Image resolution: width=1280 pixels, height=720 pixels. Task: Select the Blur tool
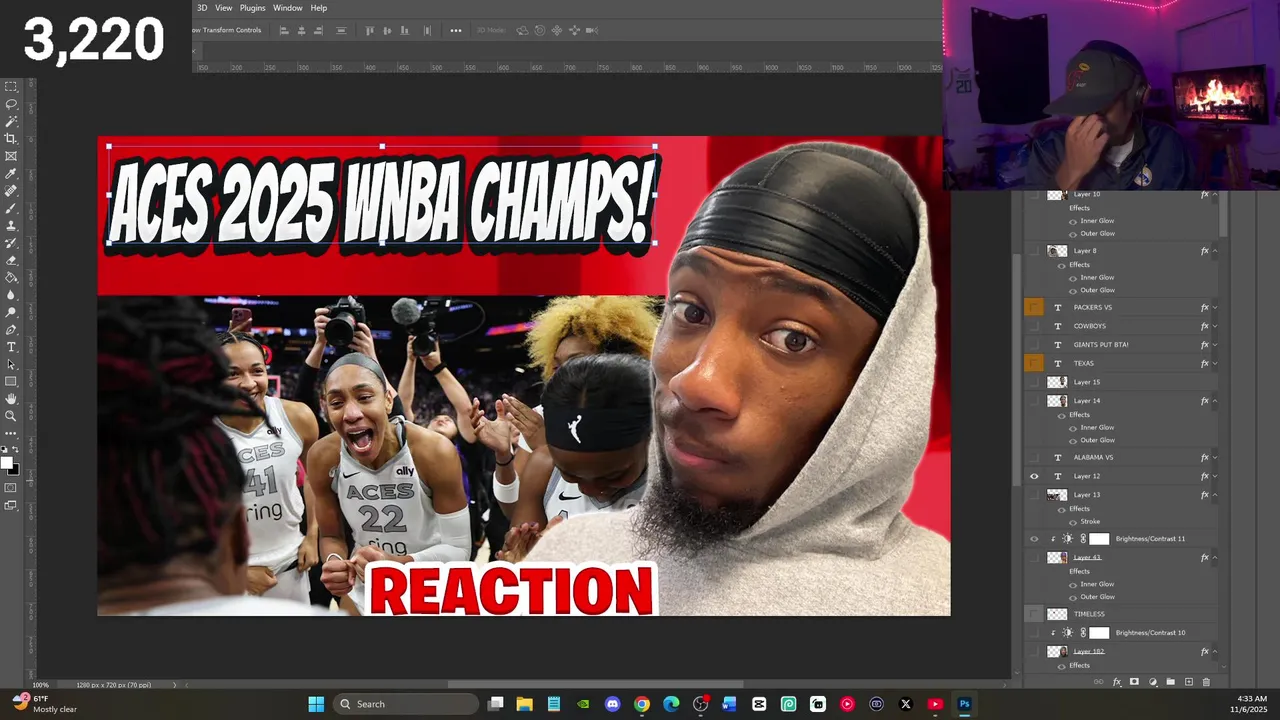pyautogui.click(x=11, y=294)
